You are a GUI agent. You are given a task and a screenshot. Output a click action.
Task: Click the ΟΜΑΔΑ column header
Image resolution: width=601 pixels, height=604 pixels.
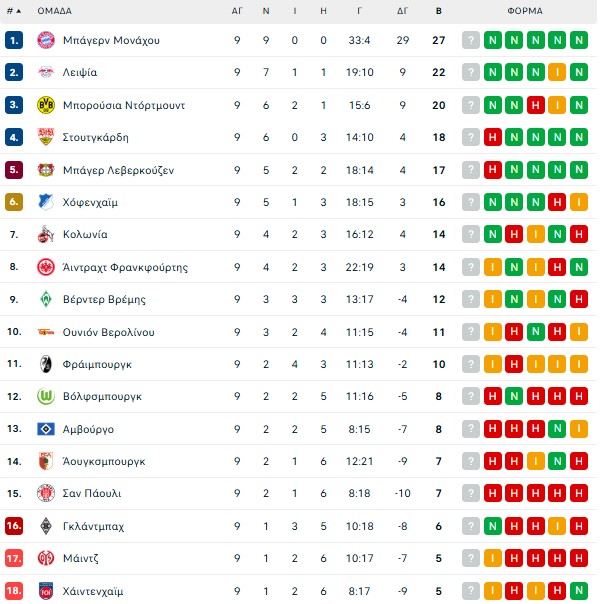click(54, 12)
